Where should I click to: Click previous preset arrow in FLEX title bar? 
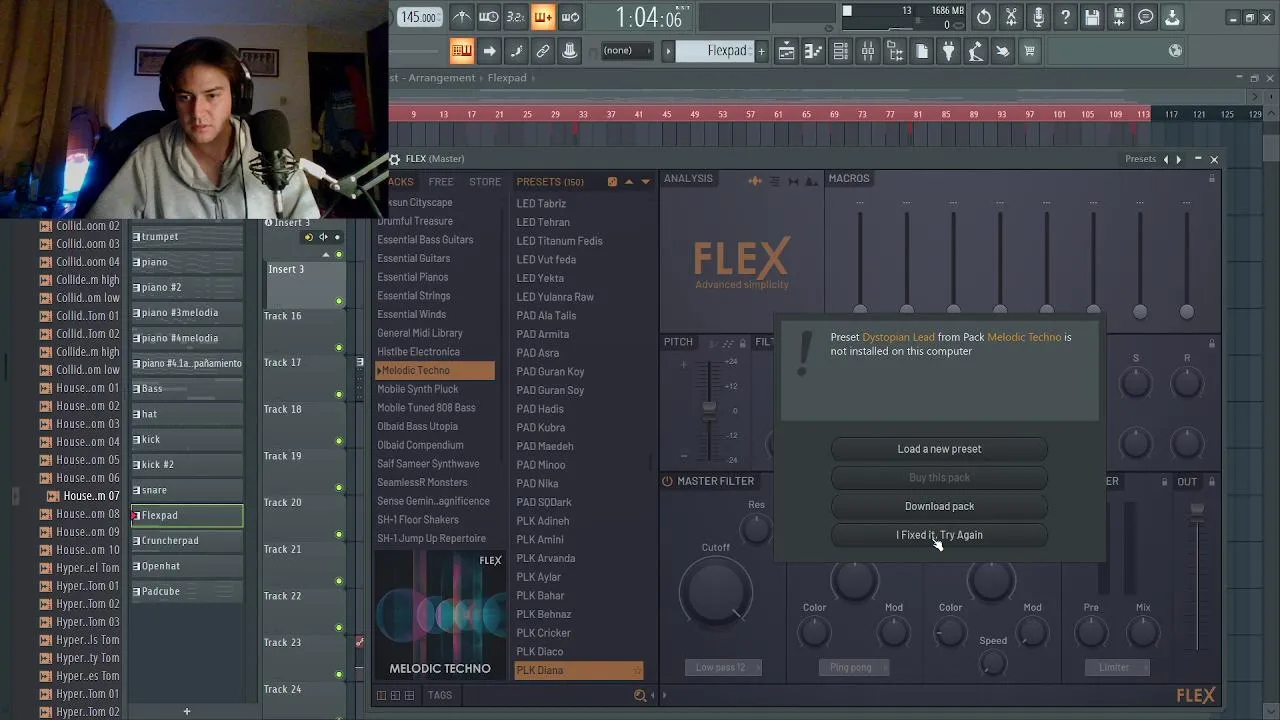tap(1165, 159)
